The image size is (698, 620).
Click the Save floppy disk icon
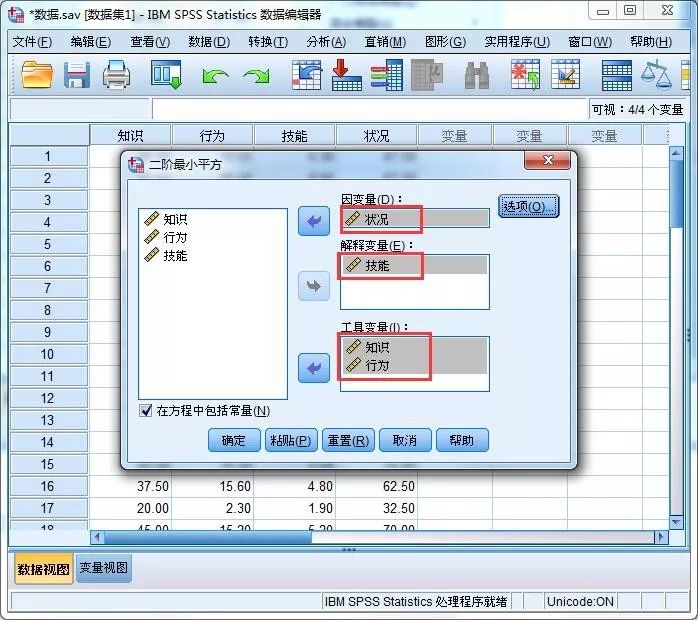[77, 75]
